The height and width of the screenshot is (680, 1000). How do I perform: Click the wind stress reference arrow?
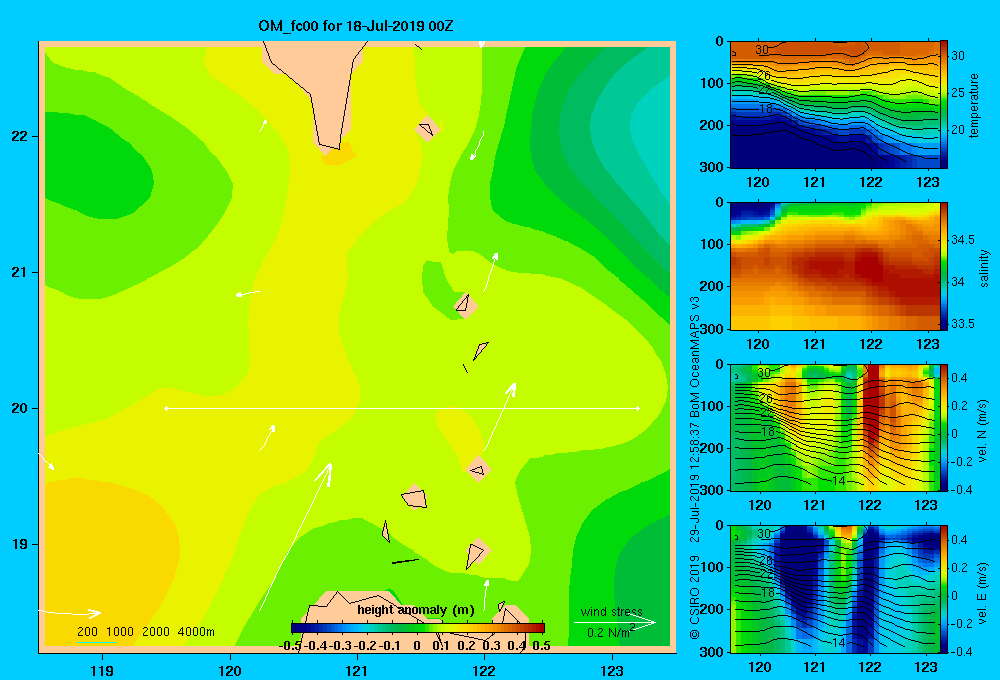coord(615,622)
